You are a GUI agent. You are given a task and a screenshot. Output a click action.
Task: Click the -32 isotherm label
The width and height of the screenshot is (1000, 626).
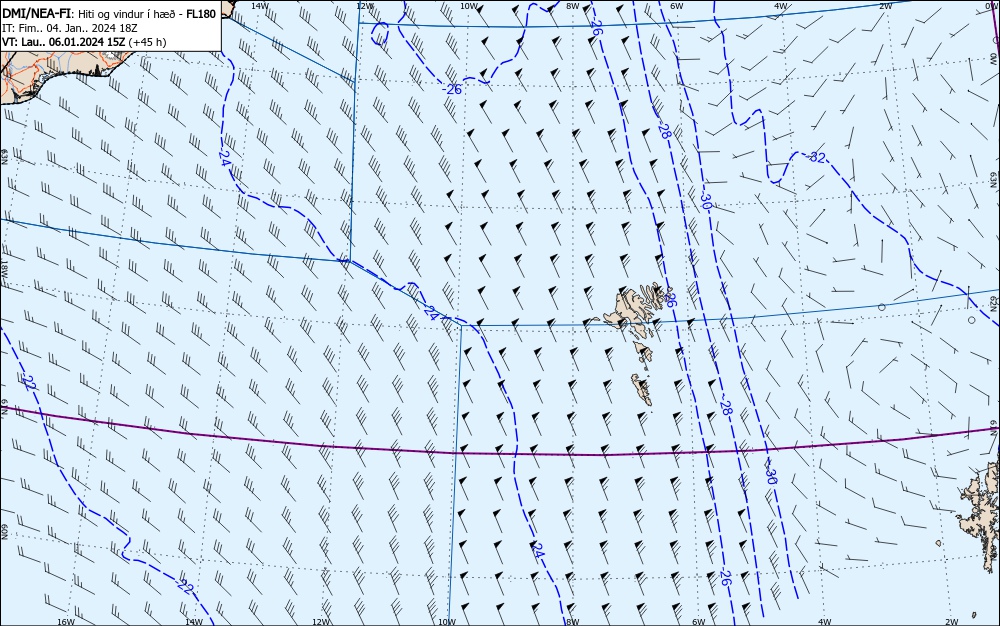point(814,157)
